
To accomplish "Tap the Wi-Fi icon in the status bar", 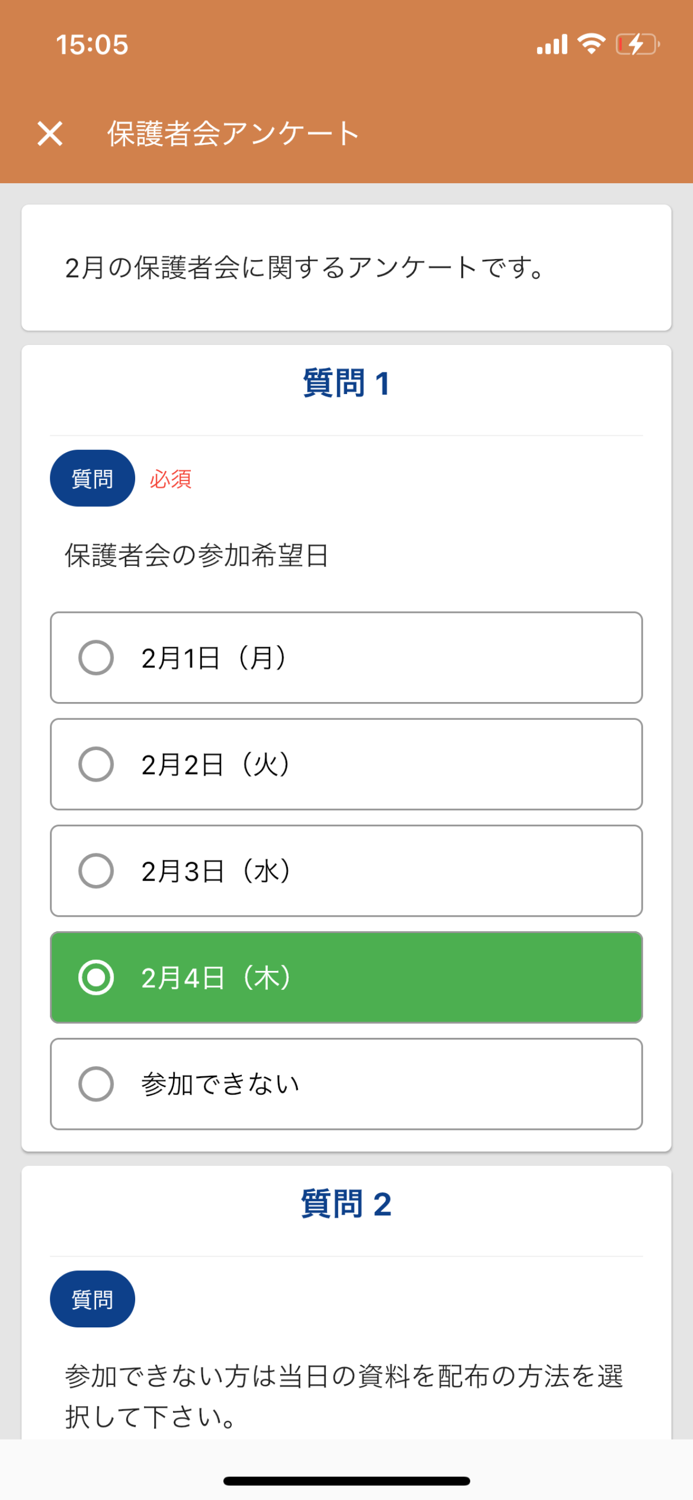I will (x=593, y=44).
